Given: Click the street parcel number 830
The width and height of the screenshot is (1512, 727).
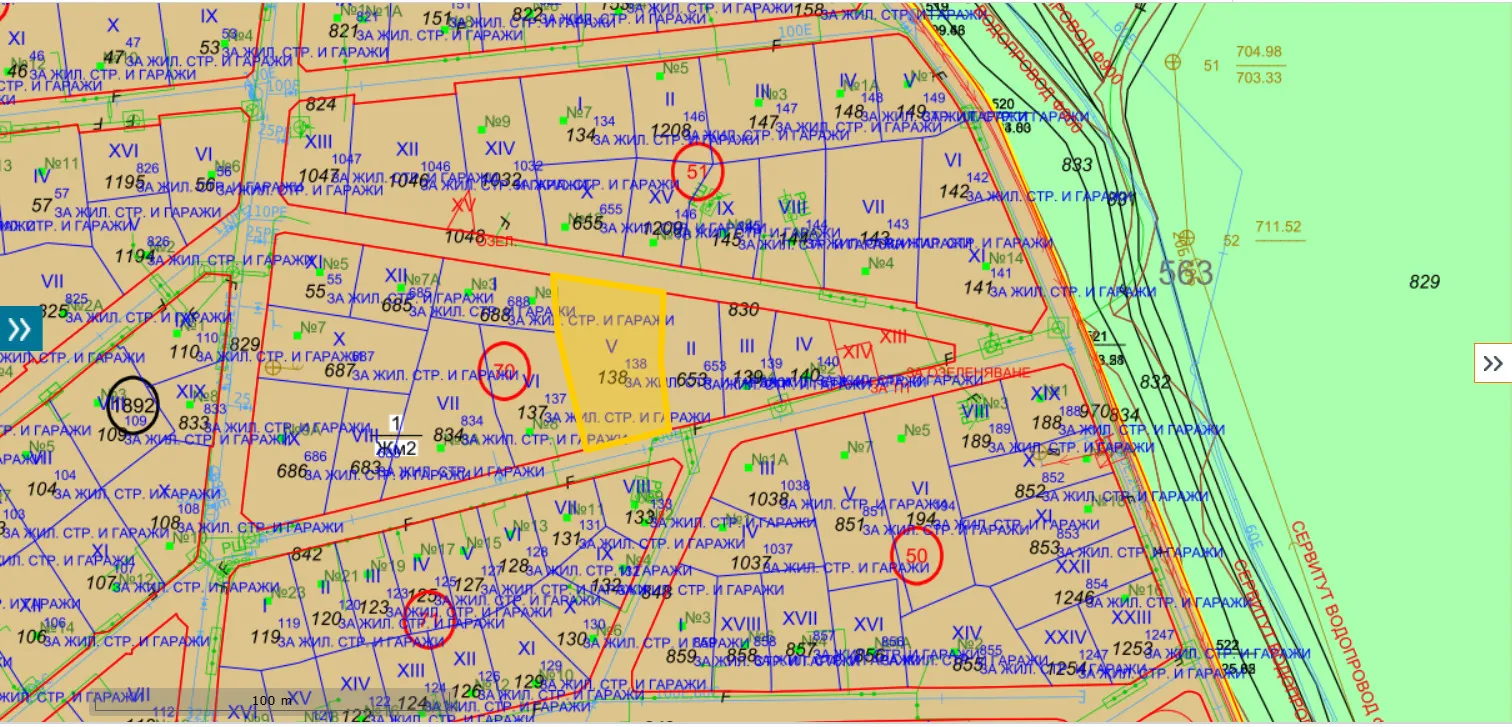Looking at the screenshot, I should click(x=743, y=311).
